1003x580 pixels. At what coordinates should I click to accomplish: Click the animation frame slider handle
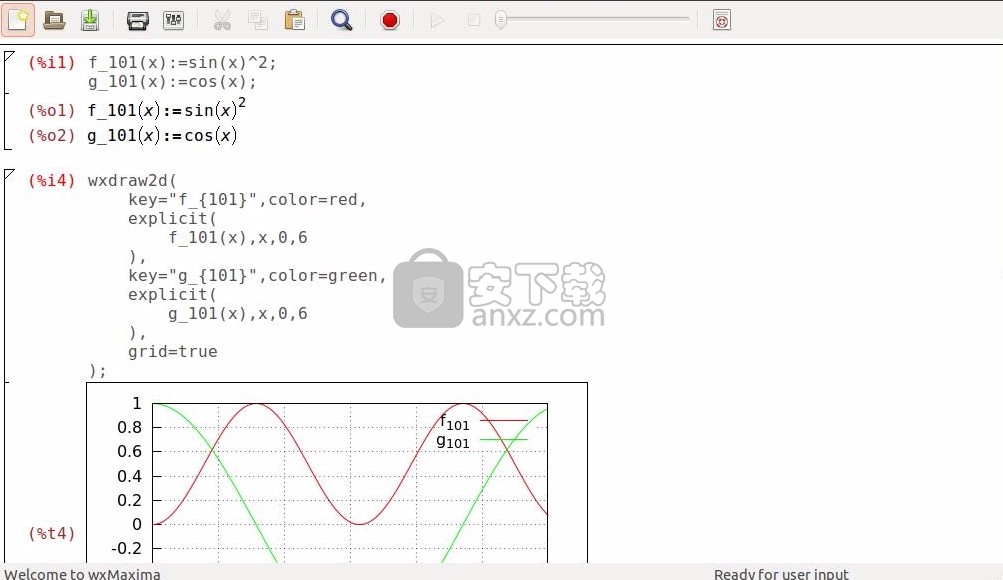501,20
